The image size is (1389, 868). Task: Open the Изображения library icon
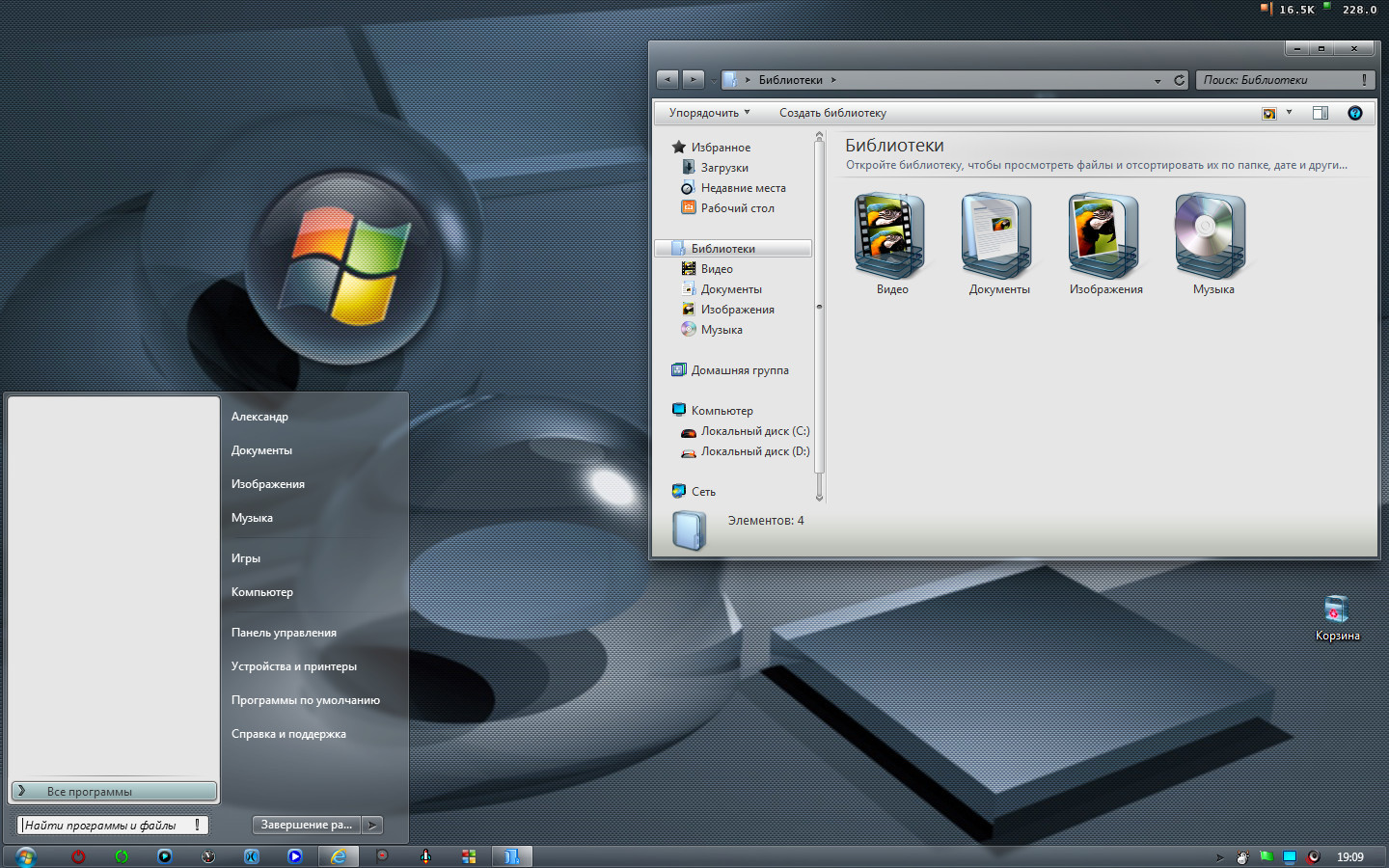pos(1104,236)
